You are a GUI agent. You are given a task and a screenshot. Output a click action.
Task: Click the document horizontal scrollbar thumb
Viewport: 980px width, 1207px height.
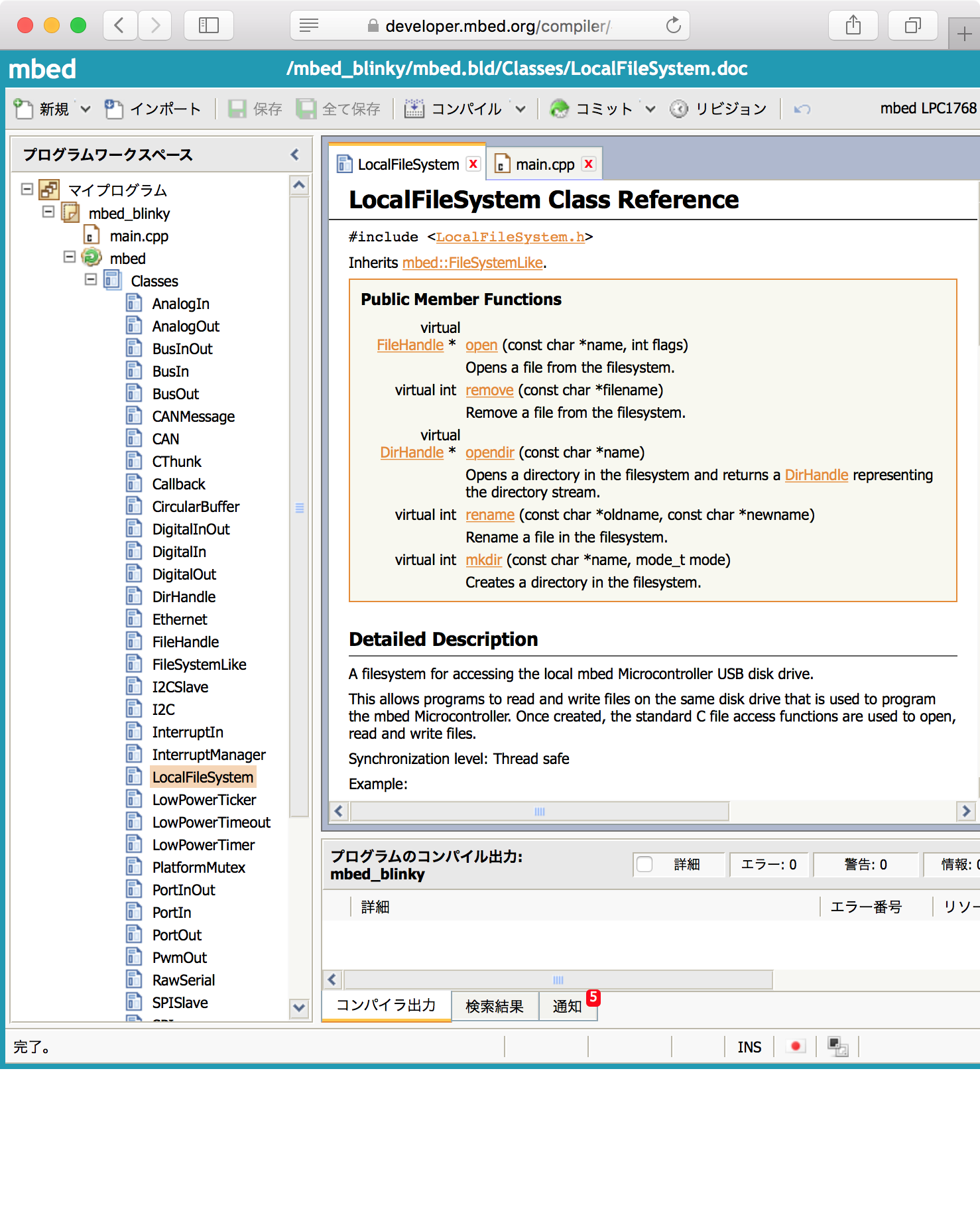pyautogui.click(x=539, y=811)
